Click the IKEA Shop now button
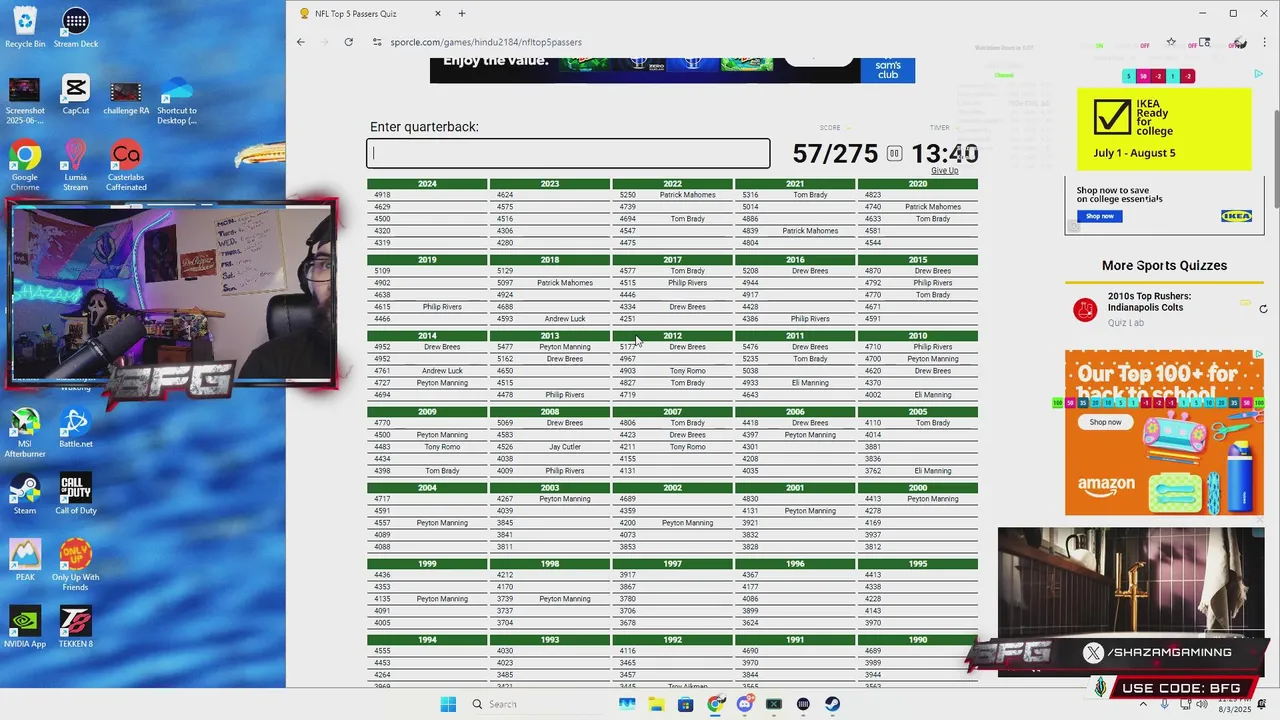The height and width of the screenshot is (720, 1280). tap(1099, 216)
